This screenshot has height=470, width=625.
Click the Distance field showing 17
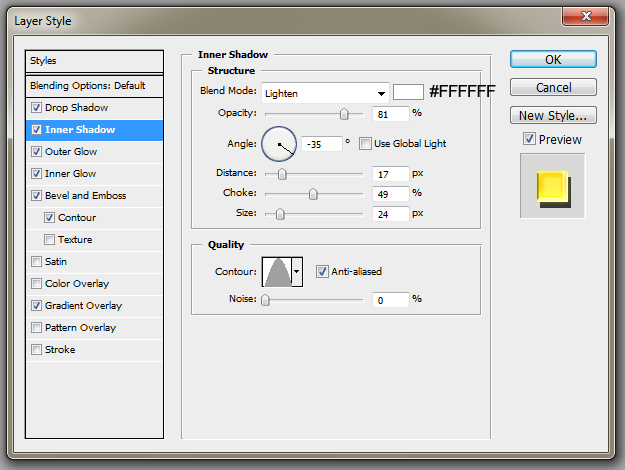coord(391,174)
